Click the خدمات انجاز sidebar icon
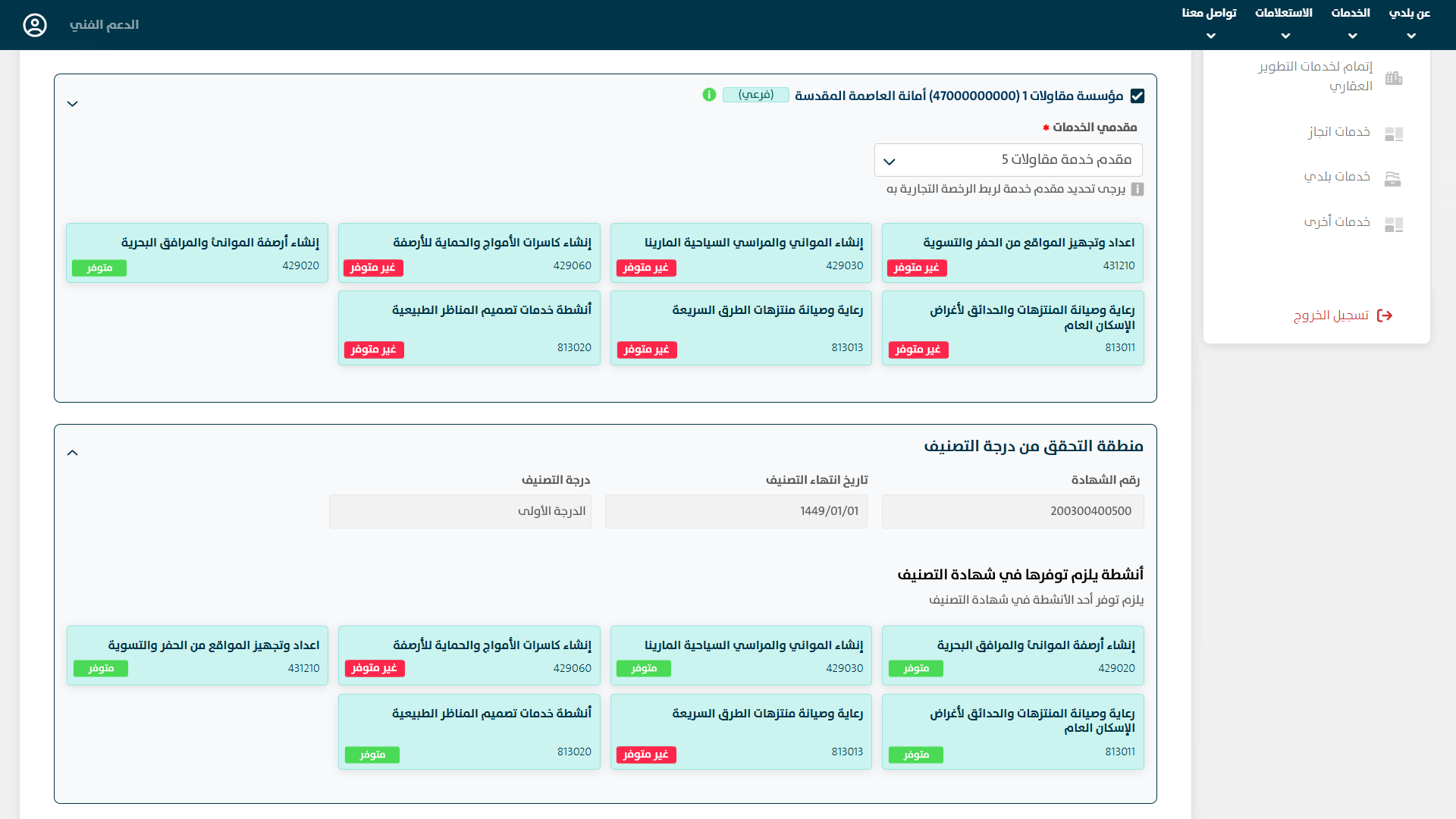The image size is (1456, 819). pyautogui.click(x=1394, y=133)
